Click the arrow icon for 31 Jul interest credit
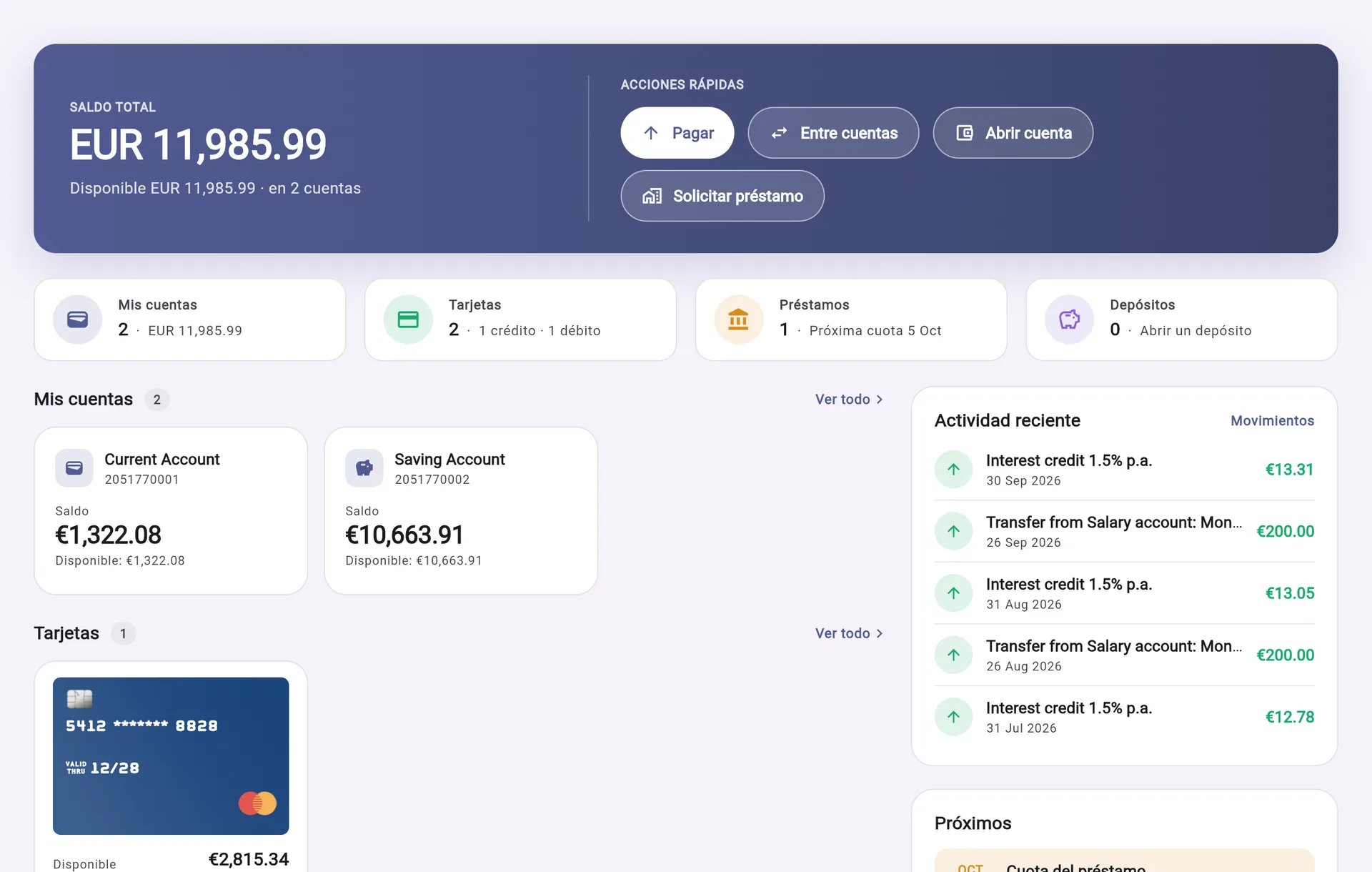 tap(953, 717)
